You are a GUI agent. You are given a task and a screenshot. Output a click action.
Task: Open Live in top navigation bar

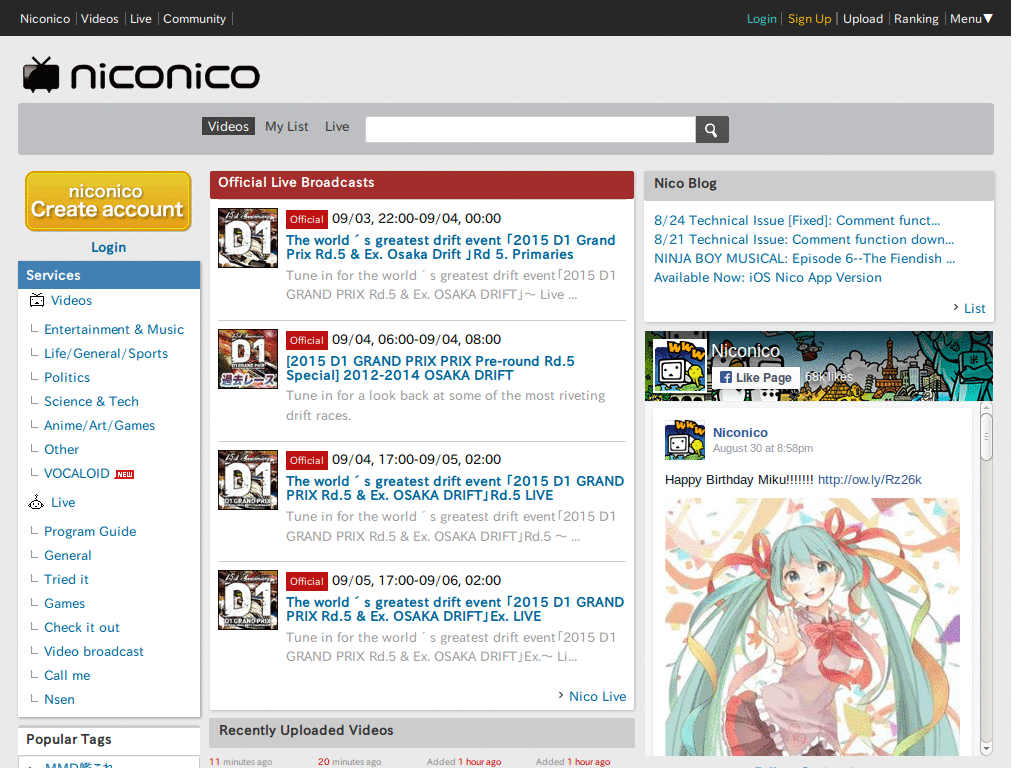pos(141,19)
